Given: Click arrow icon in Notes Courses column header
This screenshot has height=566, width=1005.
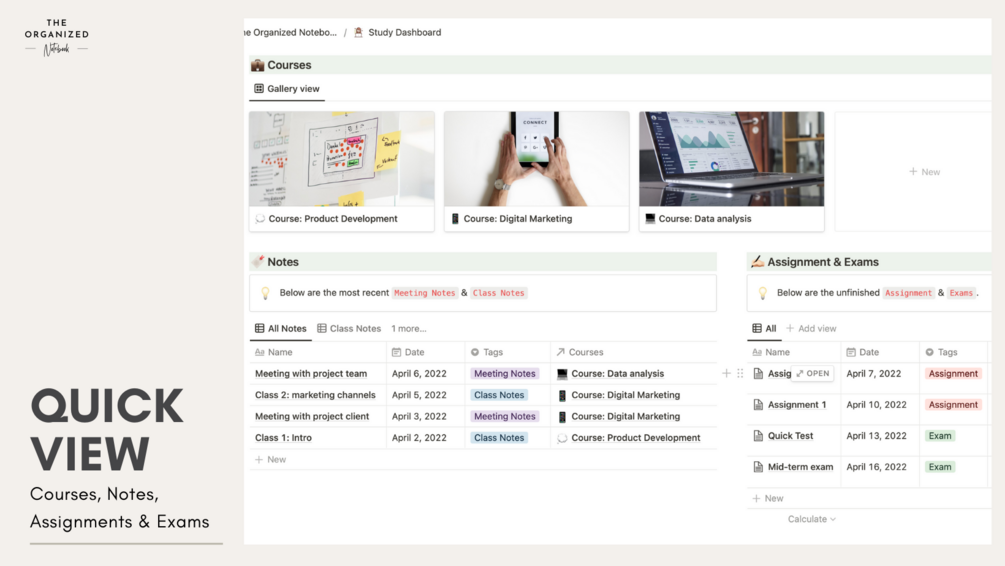Looking at the screenshot, I should tap(561, 352).
